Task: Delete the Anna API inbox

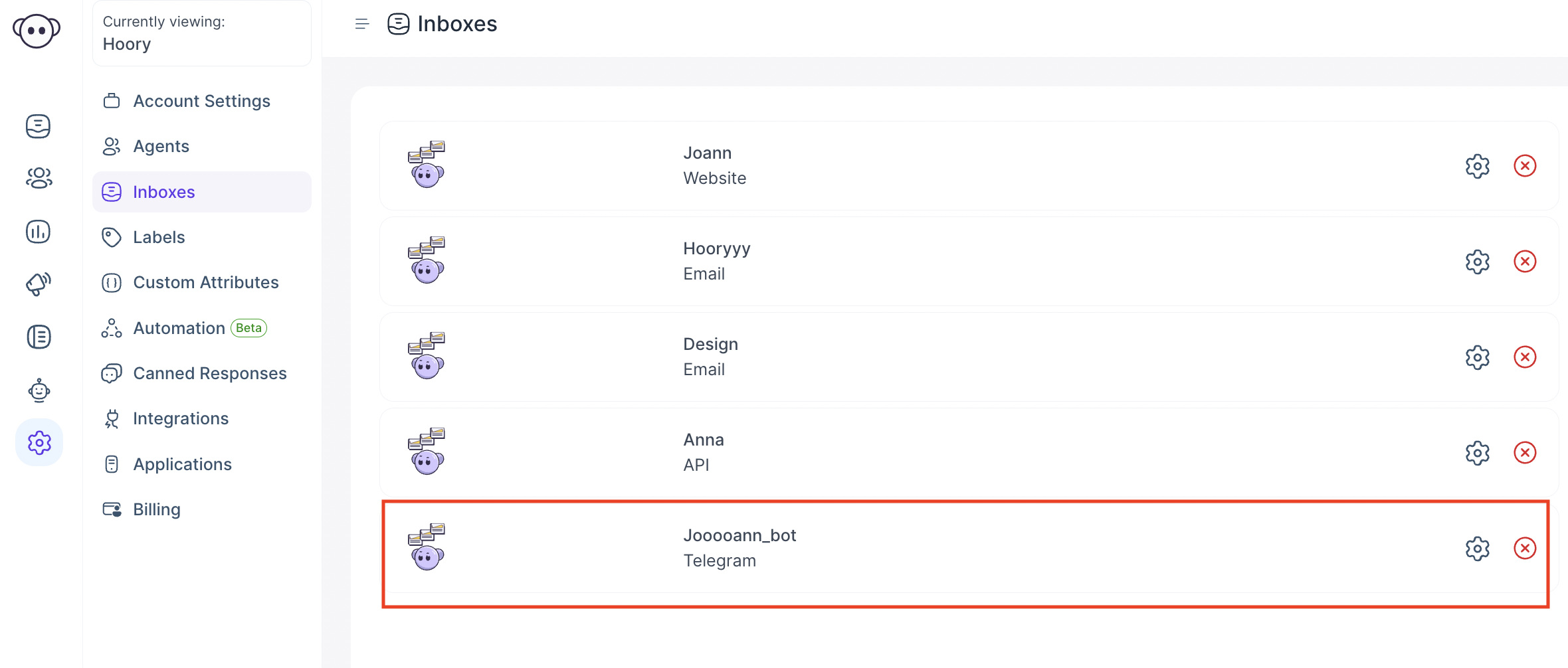Action: pos(1525,453)
